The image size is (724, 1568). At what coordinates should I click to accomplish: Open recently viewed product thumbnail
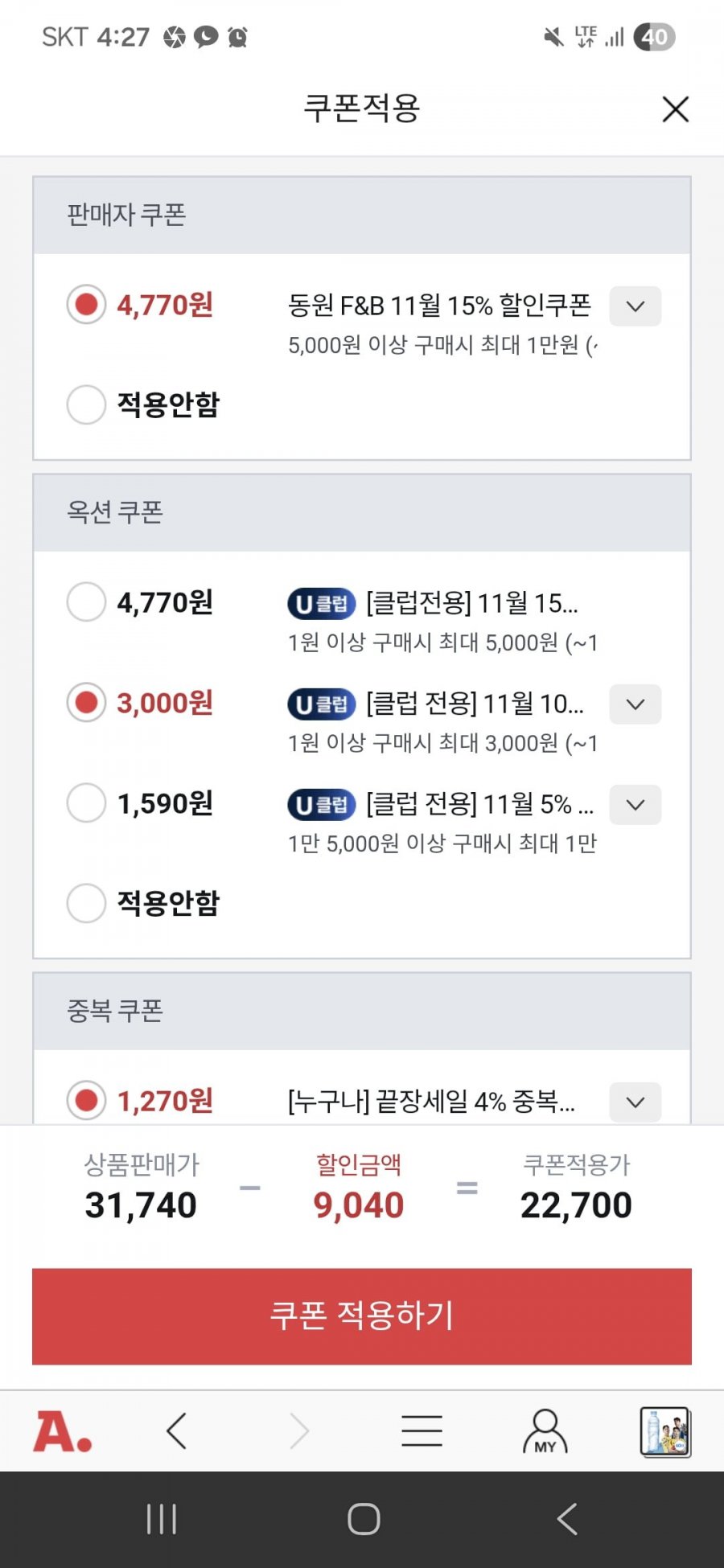tap(665, 1431)
